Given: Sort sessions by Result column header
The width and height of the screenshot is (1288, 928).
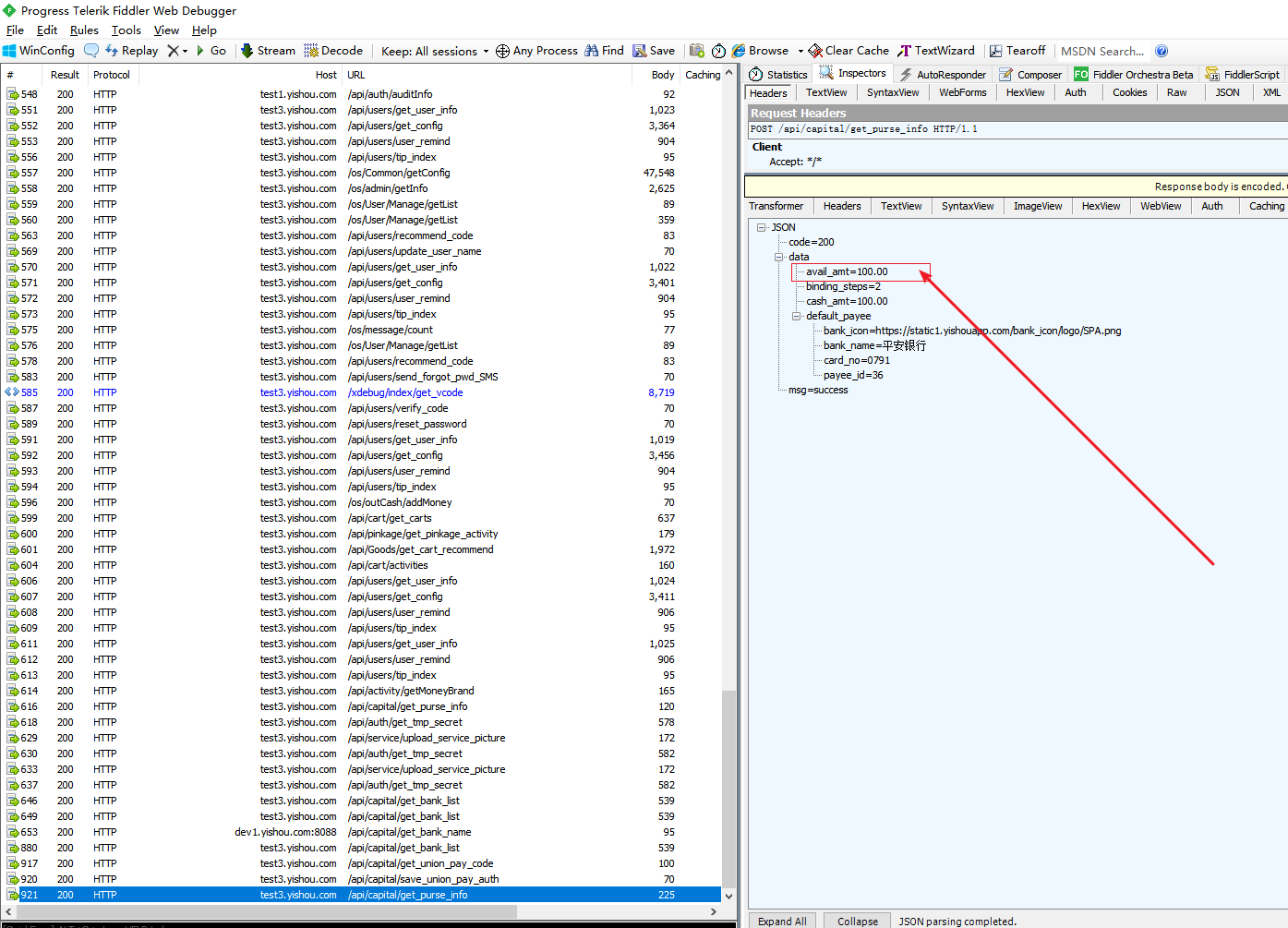Looking at the screenshot, I should [x=65, y=75].
